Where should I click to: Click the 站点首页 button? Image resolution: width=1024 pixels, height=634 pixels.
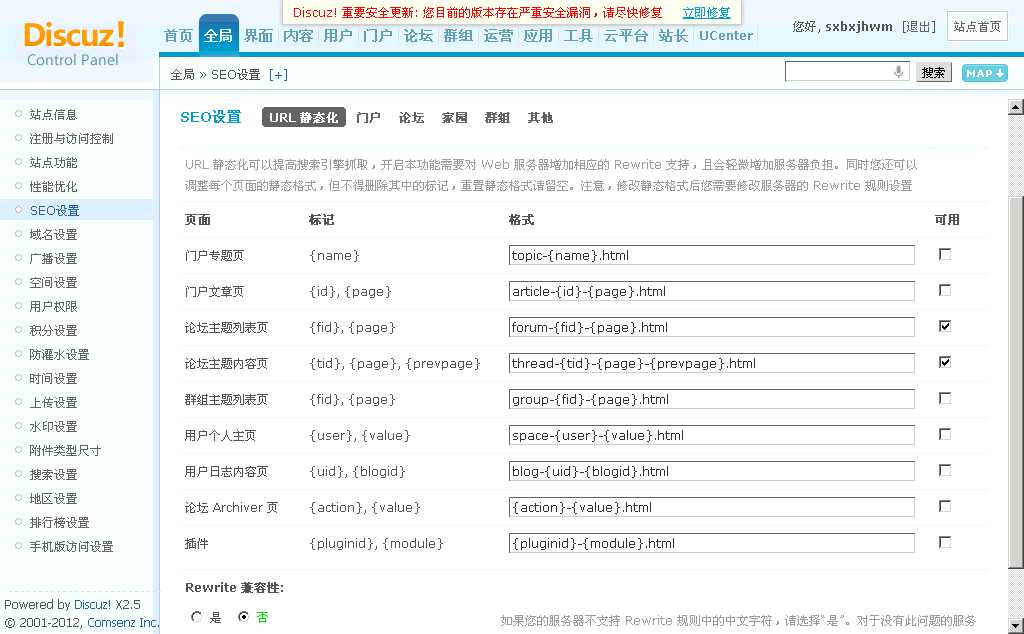(x=977, y=27)
